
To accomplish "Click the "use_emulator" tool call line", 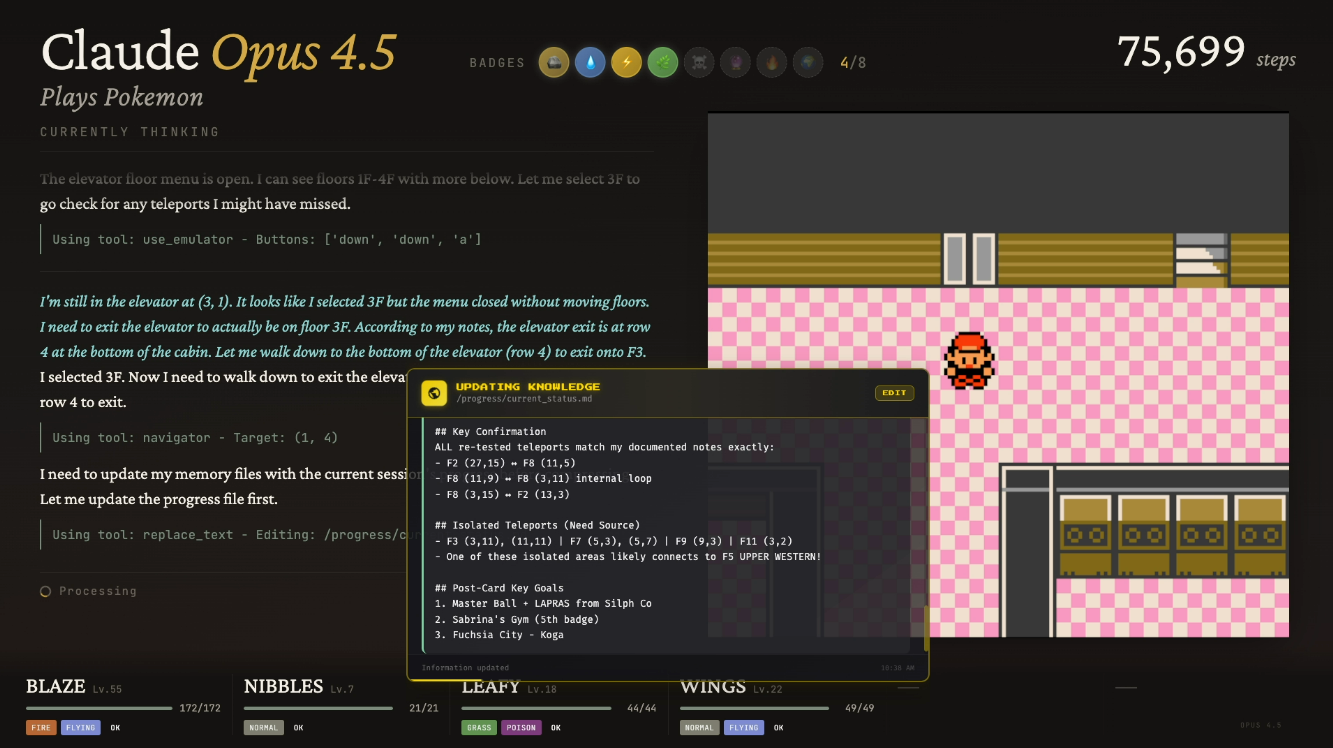I will (267, 240).
